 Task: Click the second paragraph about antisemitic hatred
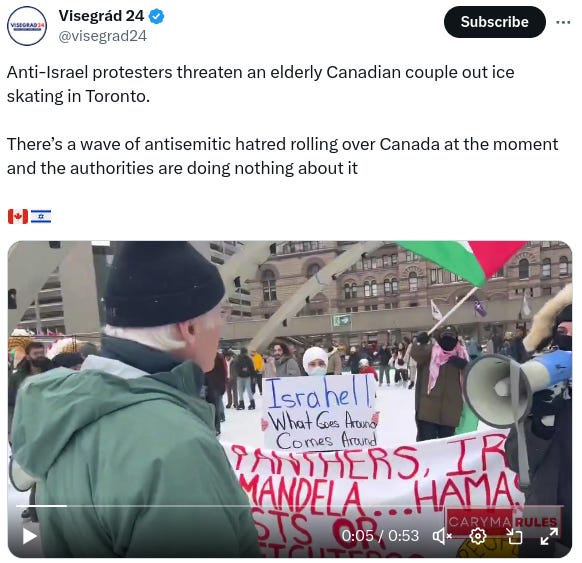[x=282, y=156]
